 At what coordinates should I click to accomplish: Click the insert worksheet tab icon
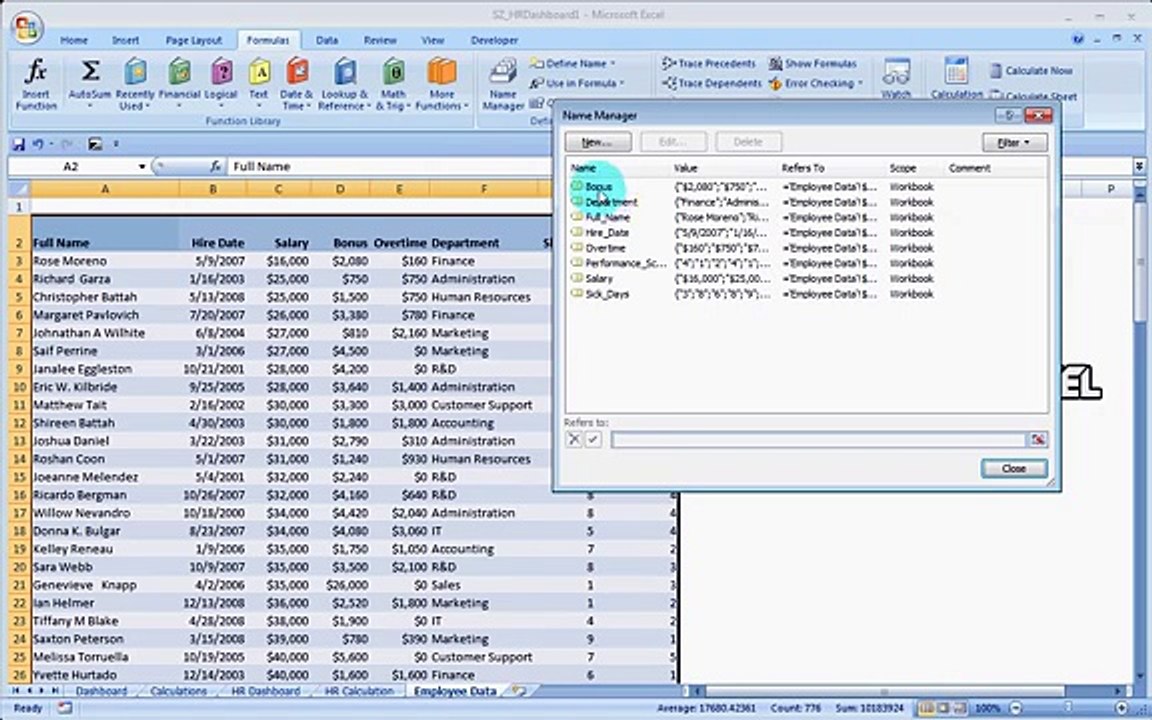[x=519, y=691]
